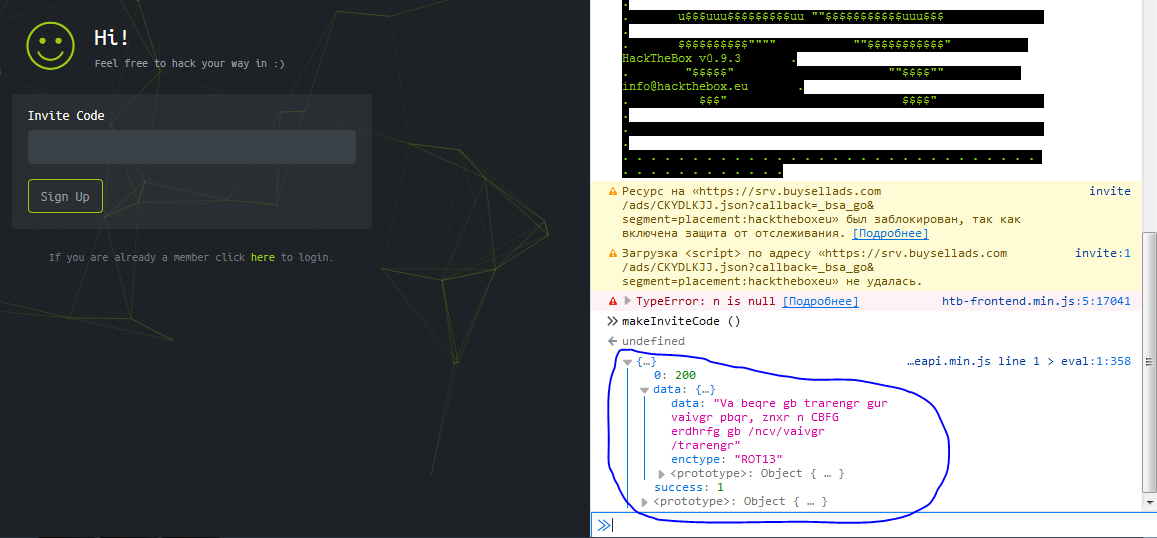Collapse the data: {…} node

point(644,389)
